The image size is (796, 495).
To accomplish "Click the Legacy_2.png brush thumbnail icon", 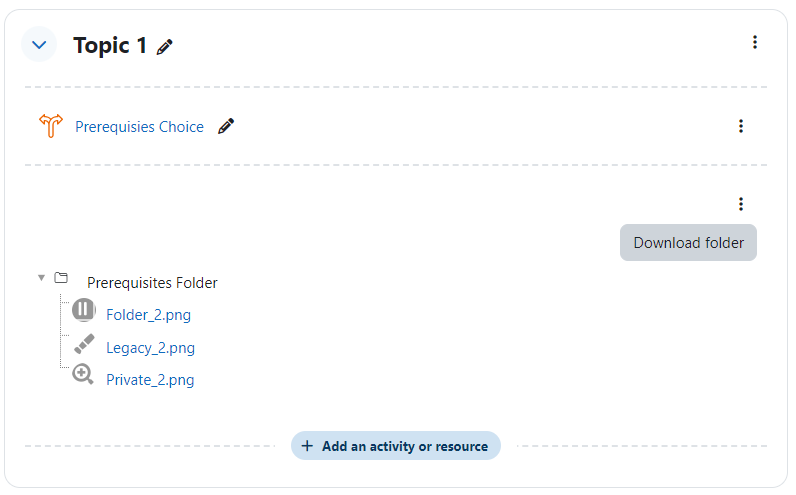I will 84,344.
